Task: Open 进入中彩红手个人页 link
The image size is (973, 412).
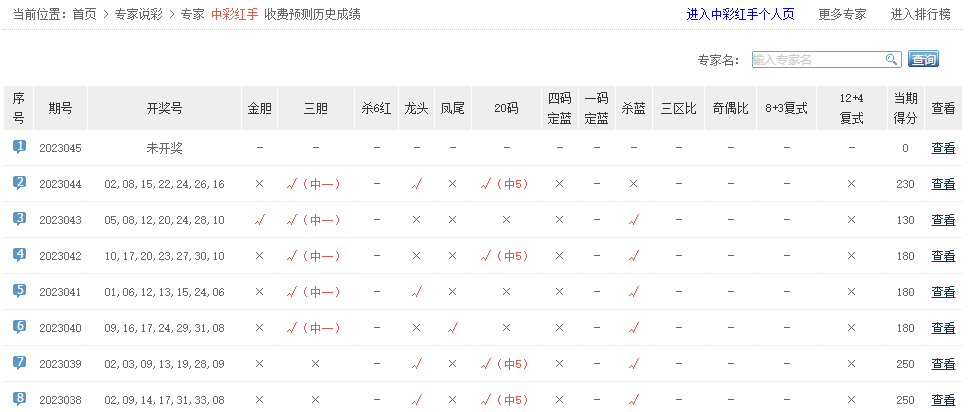Action: (740, 15)
